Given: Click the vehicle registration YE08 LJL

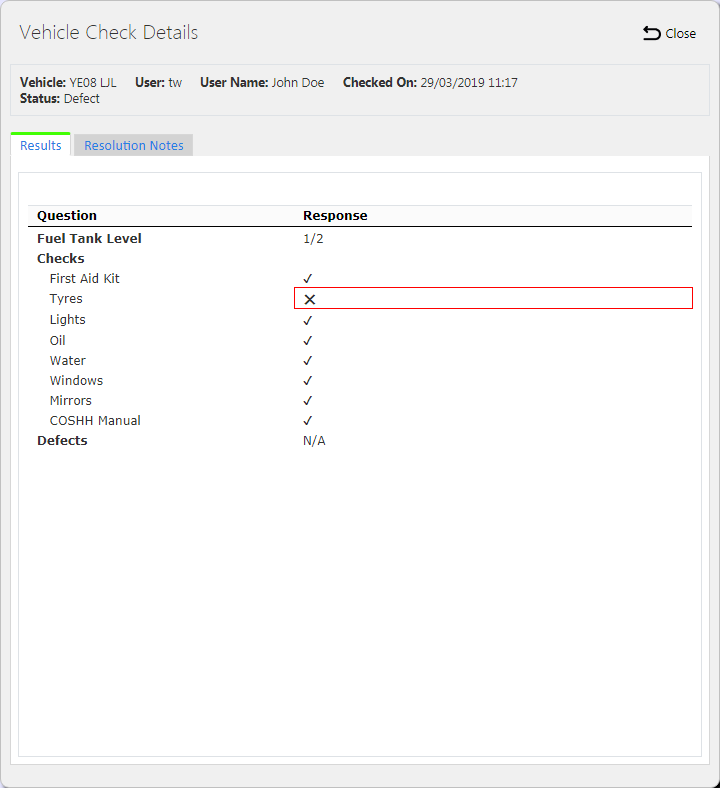Looking at the screenshot, I should [x=92, y=82].
